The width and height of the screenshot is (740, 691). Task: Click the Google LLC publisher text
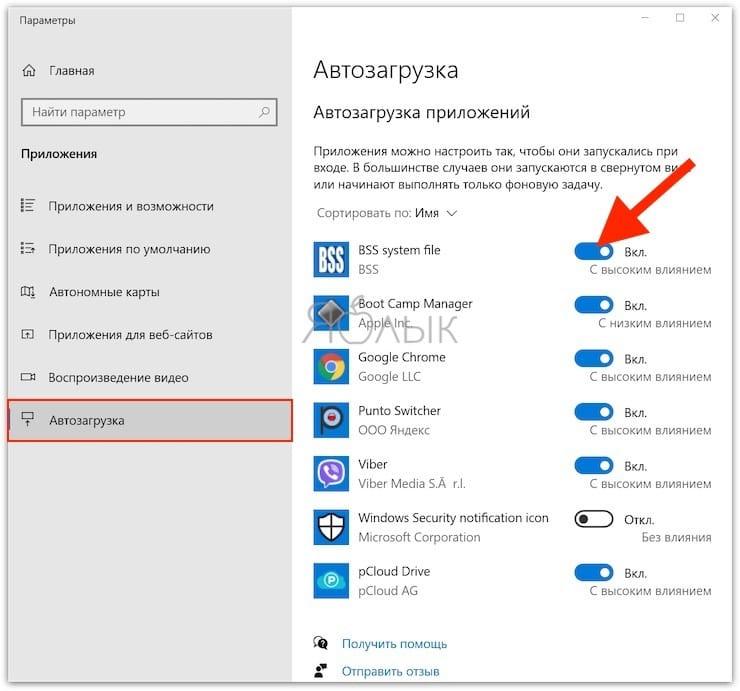[389, 377]
